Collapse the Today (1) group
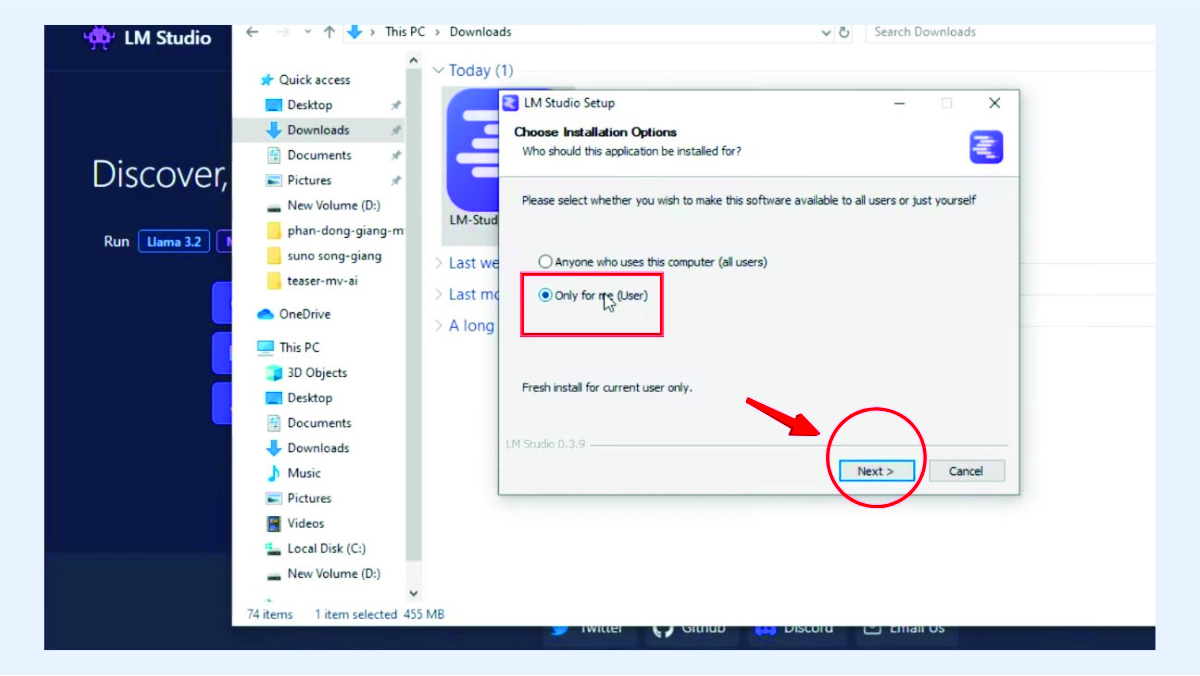This screenshot has height=676, width=1200. point(438,71)
